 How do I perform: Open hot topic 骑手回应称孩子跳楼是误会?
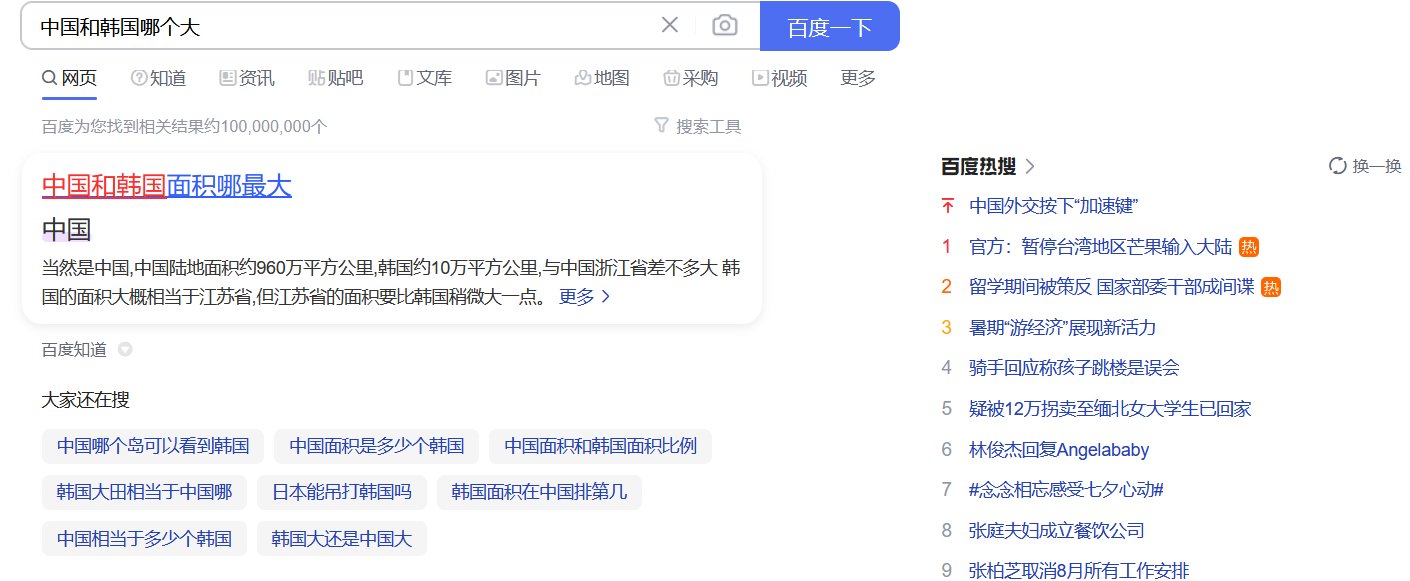coord(1075,368)
